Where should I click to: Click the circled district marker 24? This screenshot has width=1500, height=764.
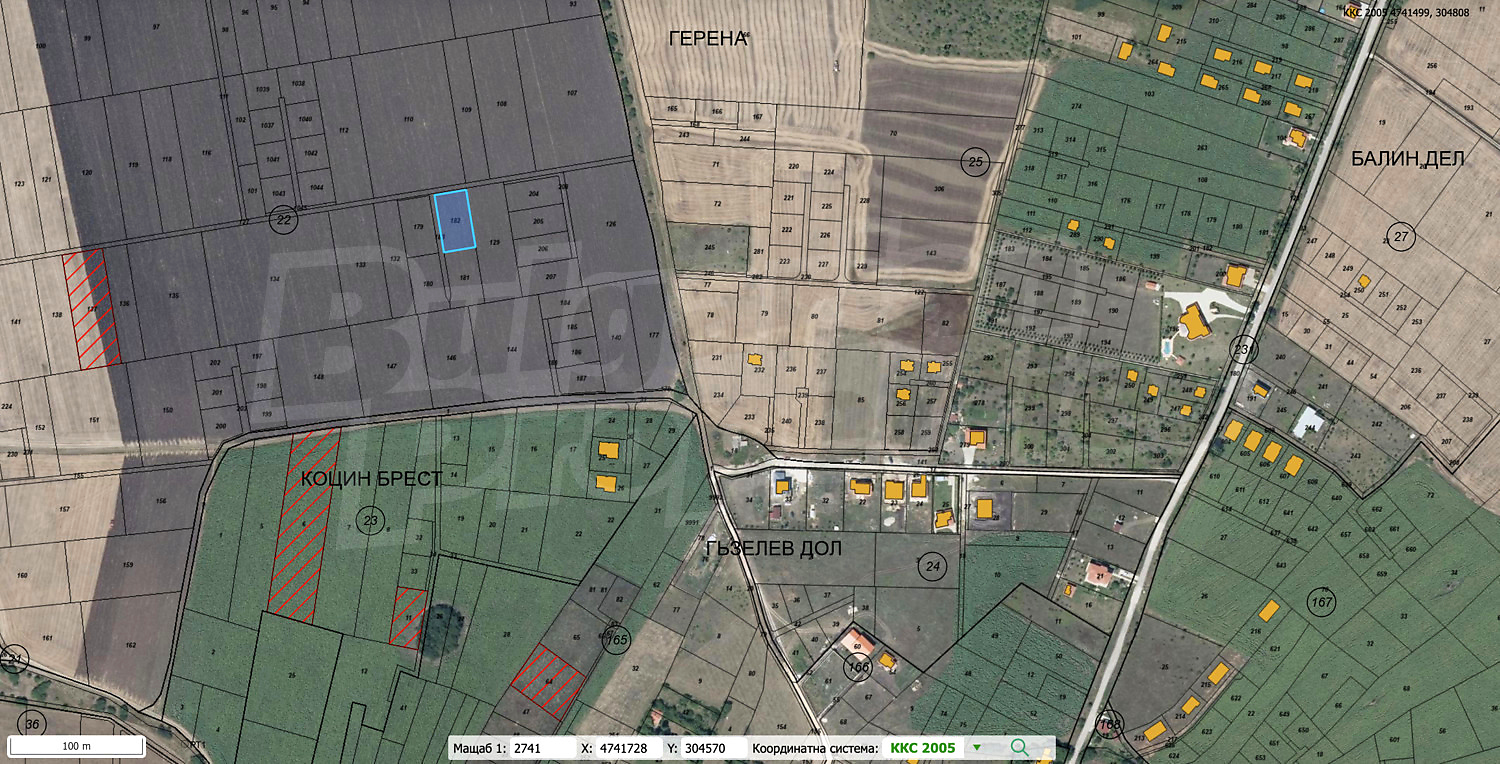pos(933,568)
